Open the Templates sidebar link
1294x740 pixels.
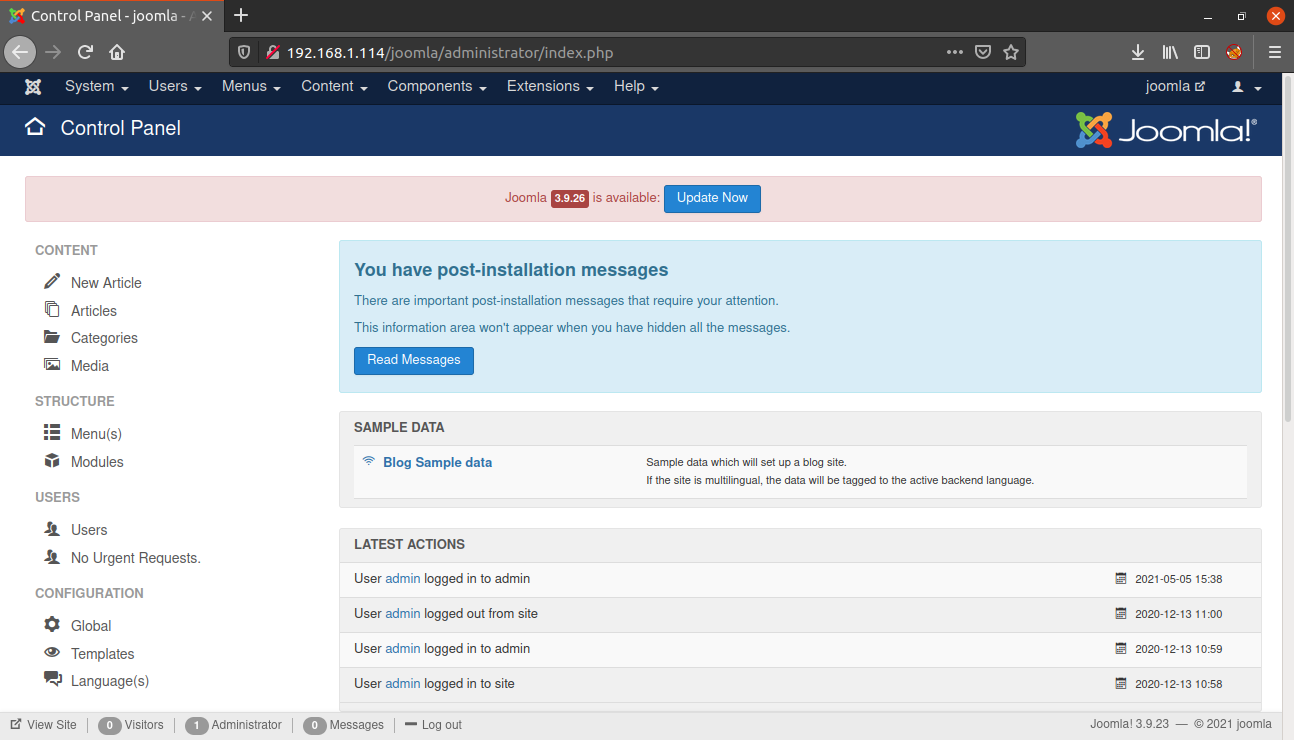point(102,654)
